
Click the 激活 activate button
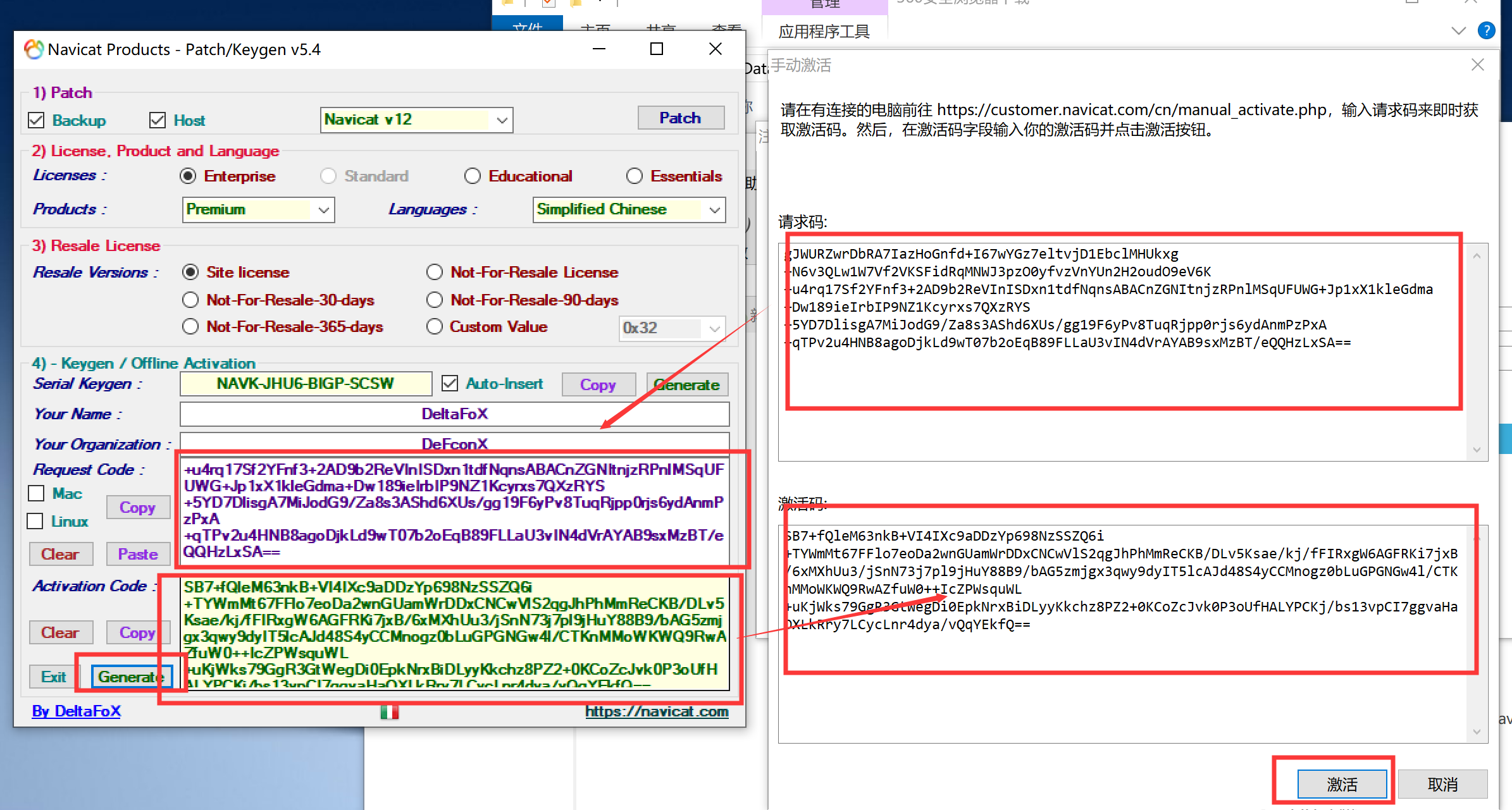click(1342, 785)
